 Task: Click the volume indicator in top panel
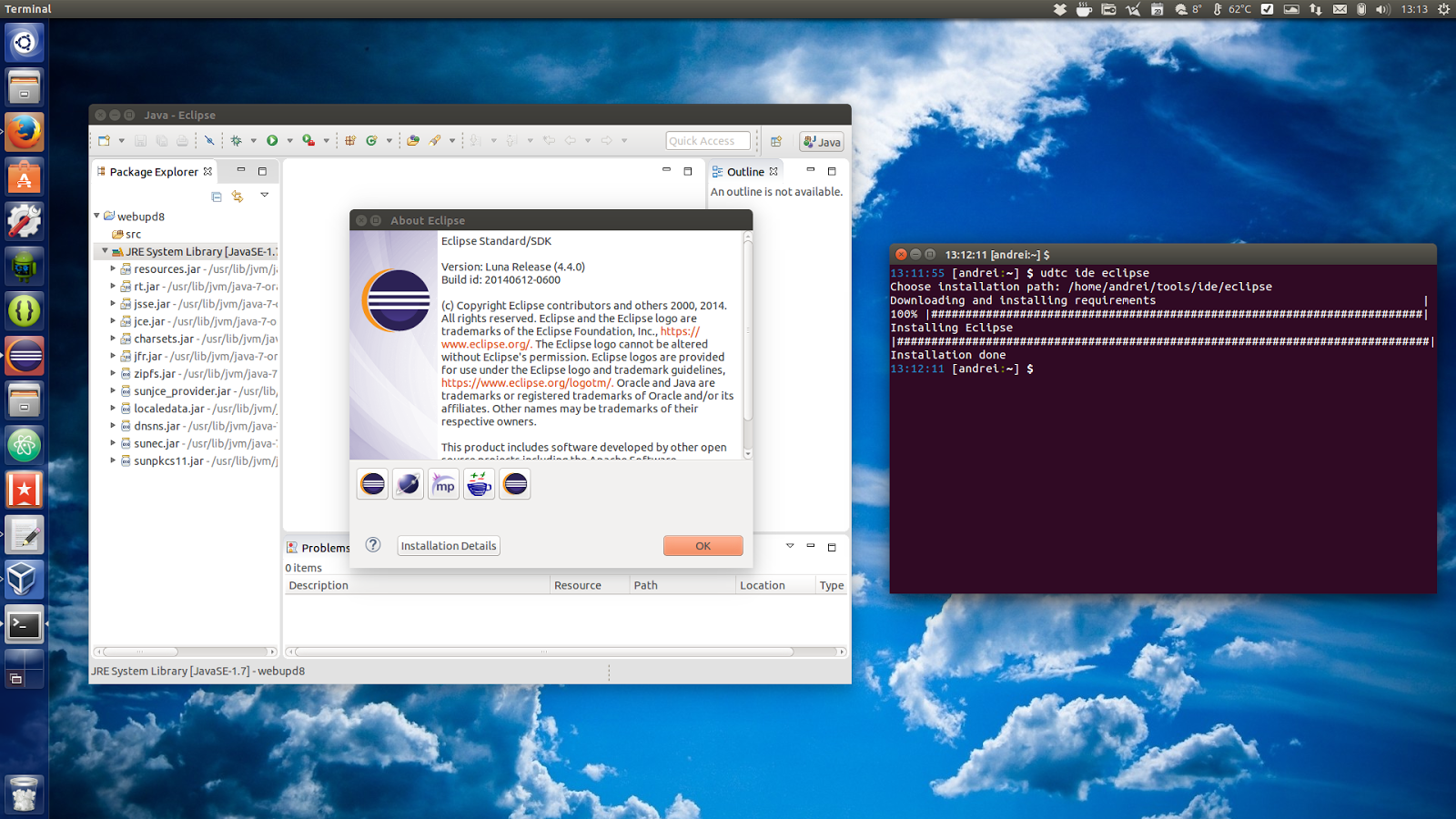[1383, 9]
